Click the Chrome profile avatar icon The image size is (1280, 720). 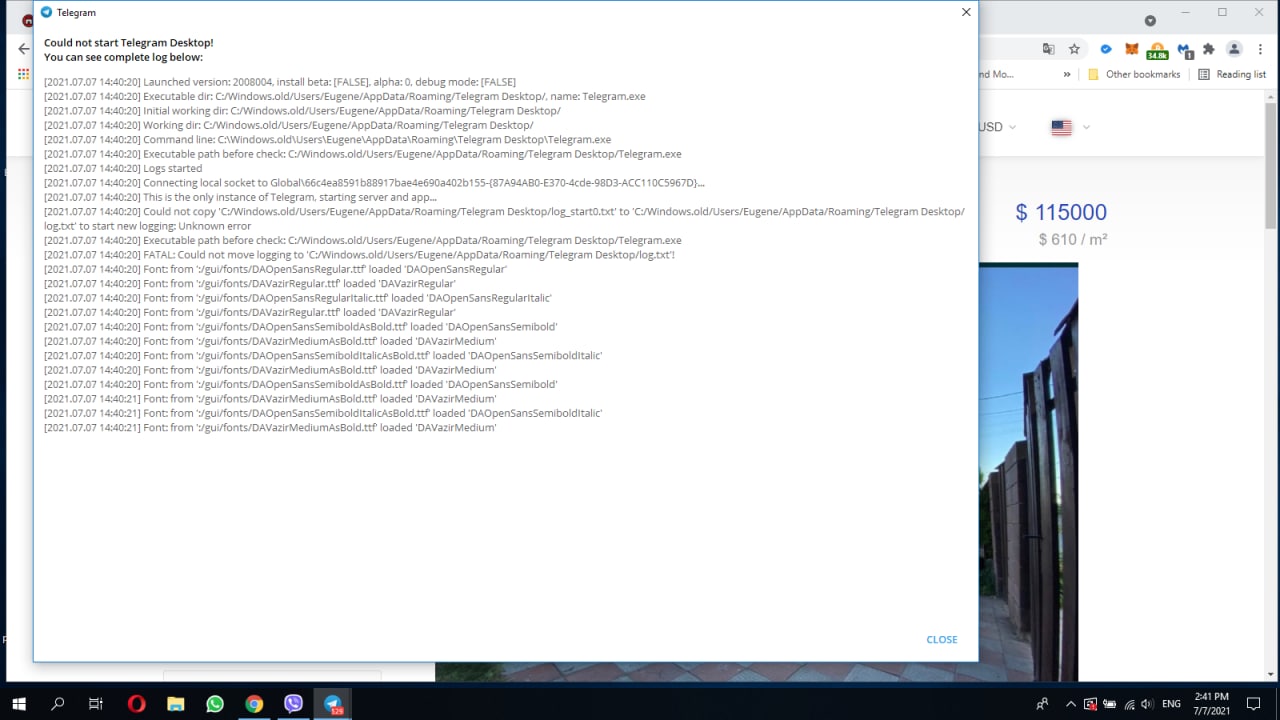[x=1235, y=49]
